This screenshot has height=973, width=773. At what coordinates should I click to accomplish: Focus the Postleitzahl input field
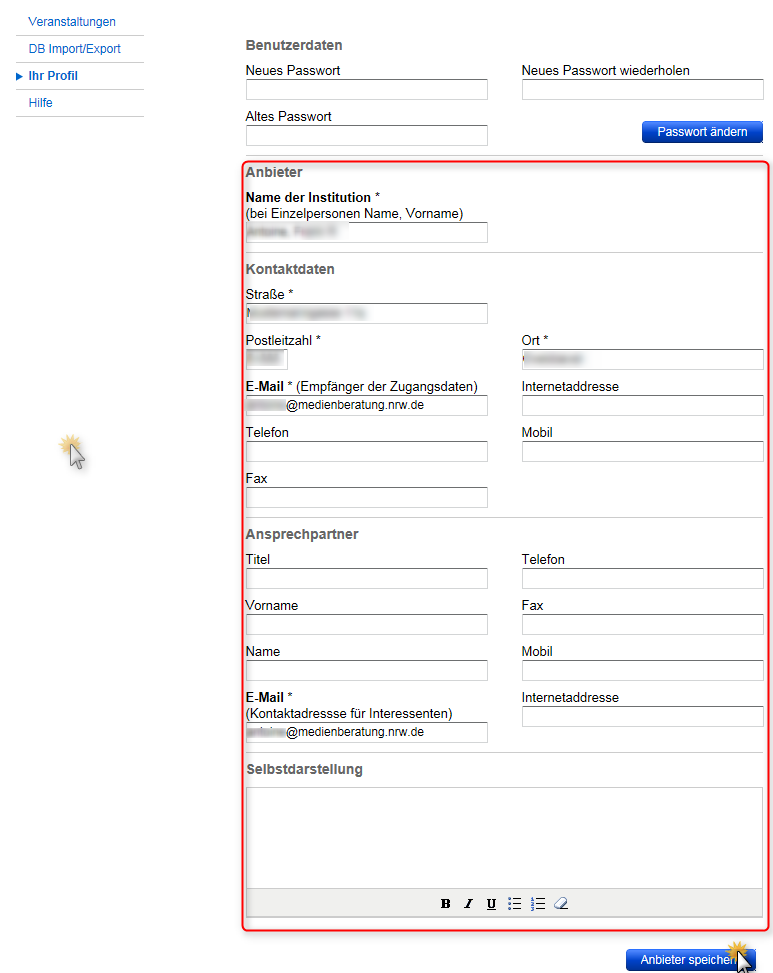click(267, 360)
